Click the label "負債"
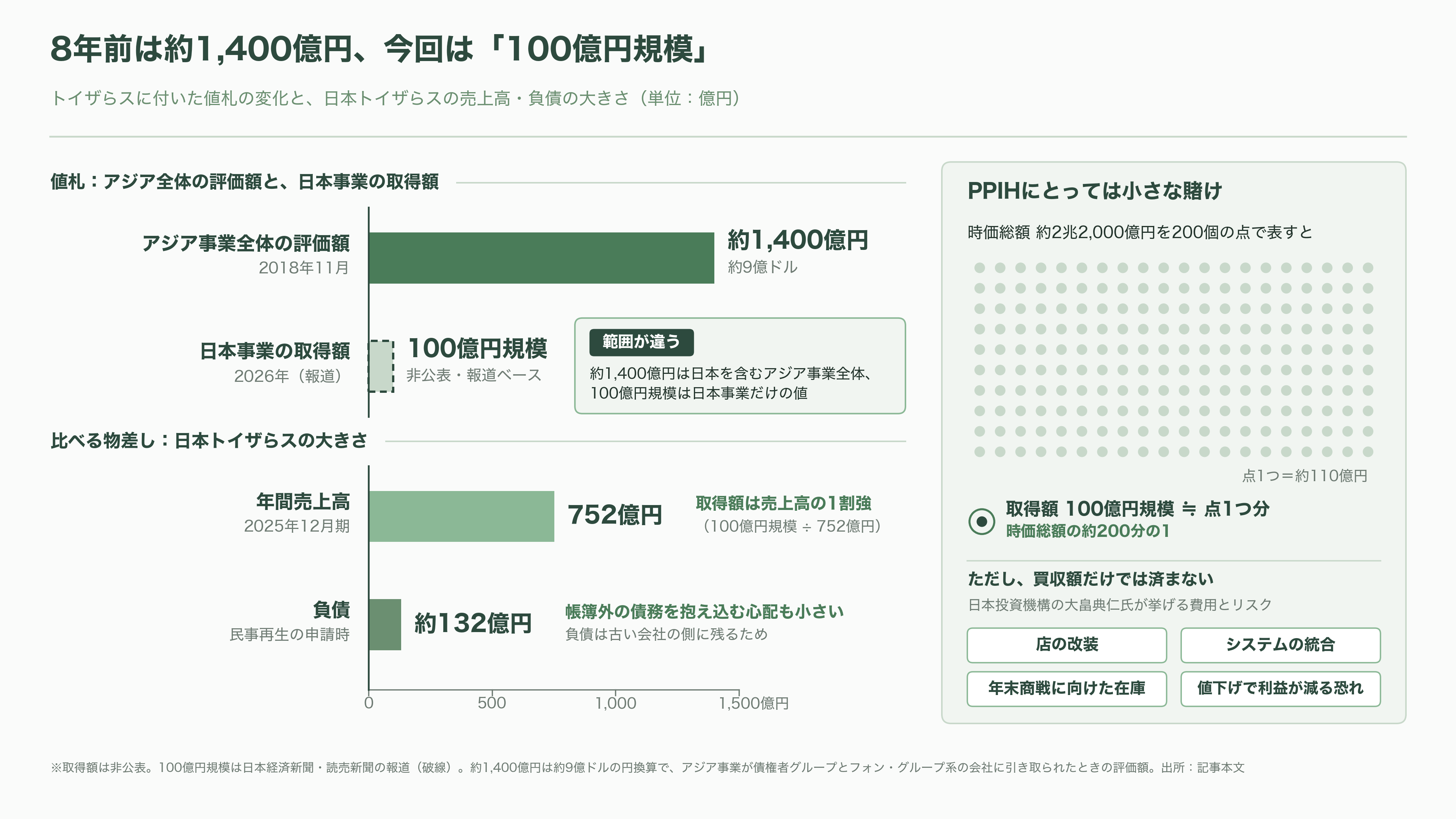The image size is (1456, 819). click(331, 610)
